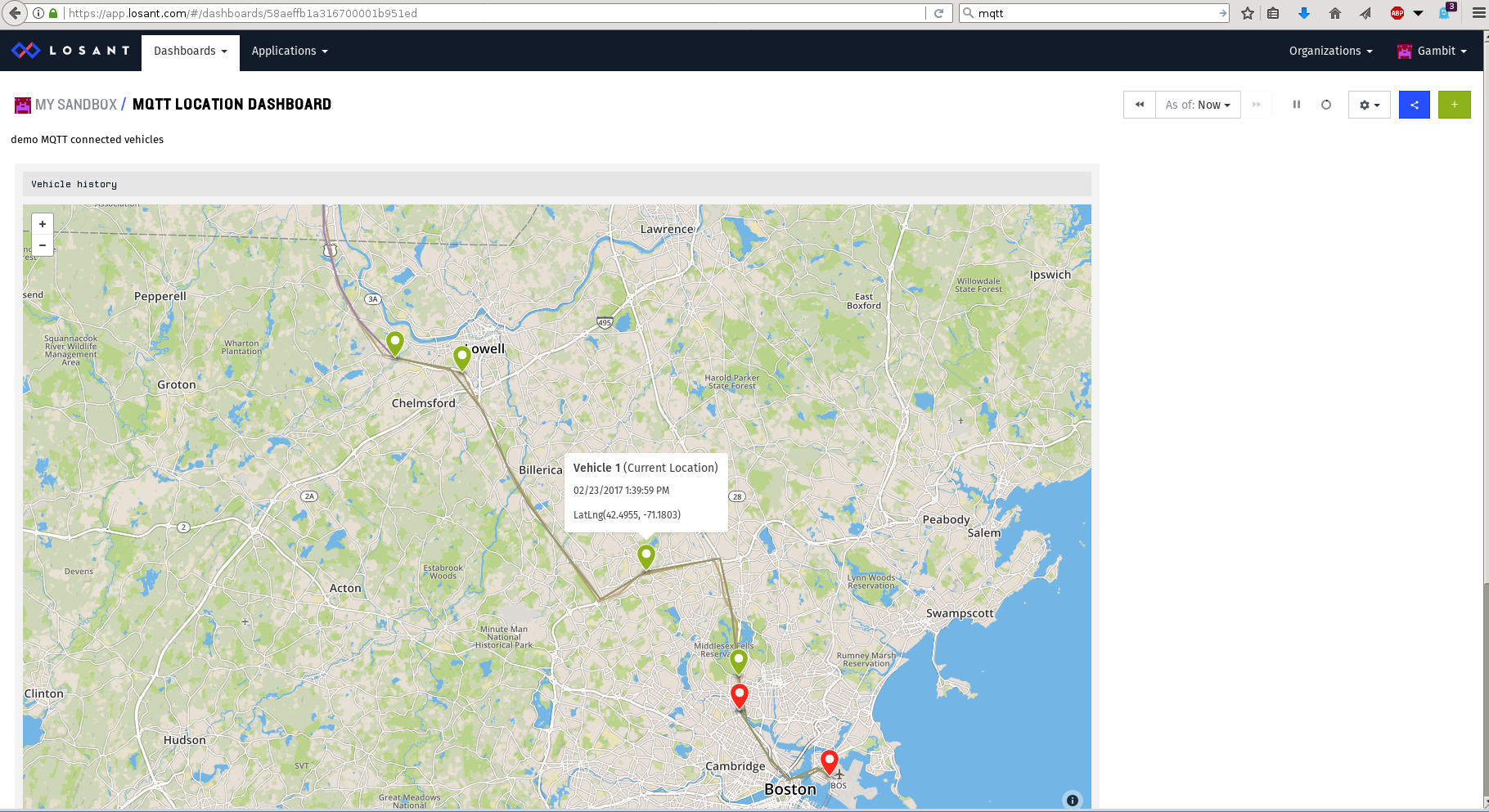The image size is (1489, 812).
Task: Click the red marker near BOS airport
Action: 830,760
